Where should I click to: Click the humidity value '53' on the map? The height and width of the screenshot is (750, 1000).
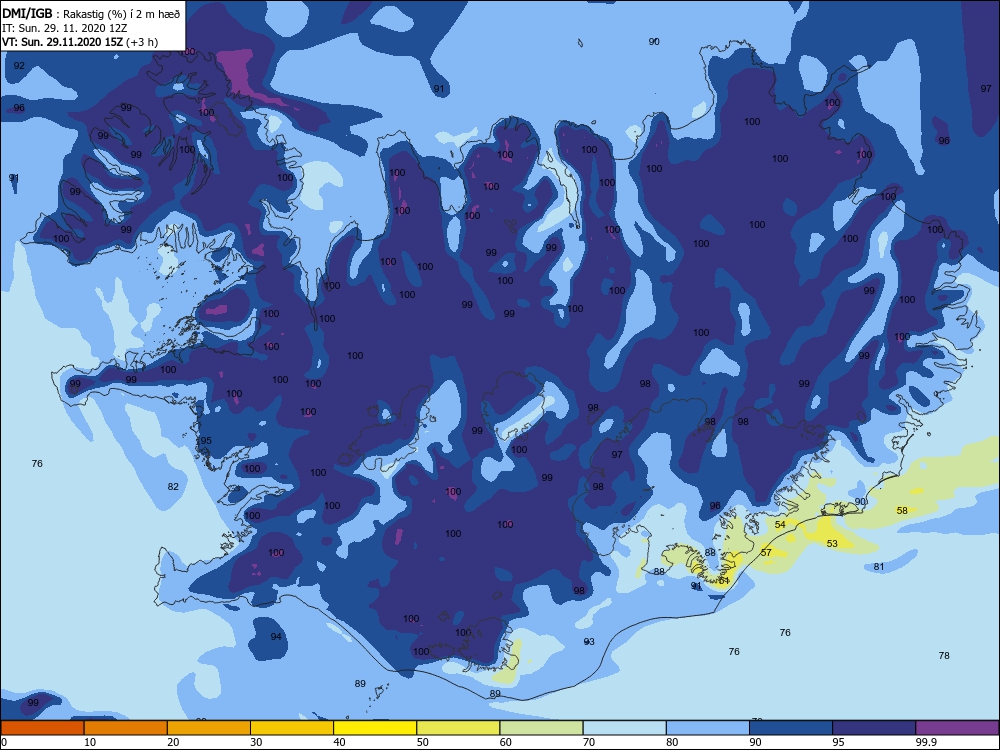(832, 543)
